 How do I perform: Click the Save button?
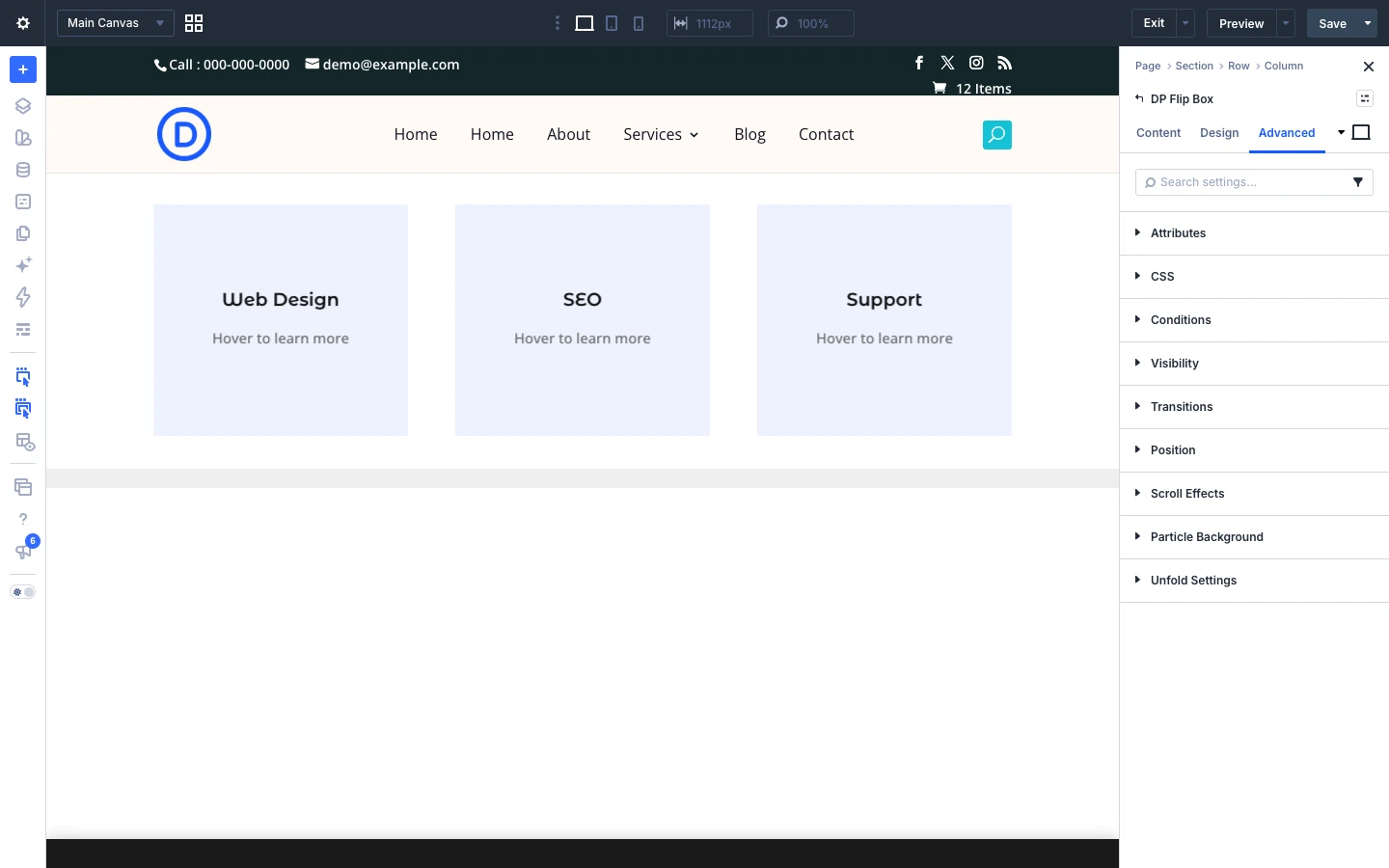pos(1332,23)
